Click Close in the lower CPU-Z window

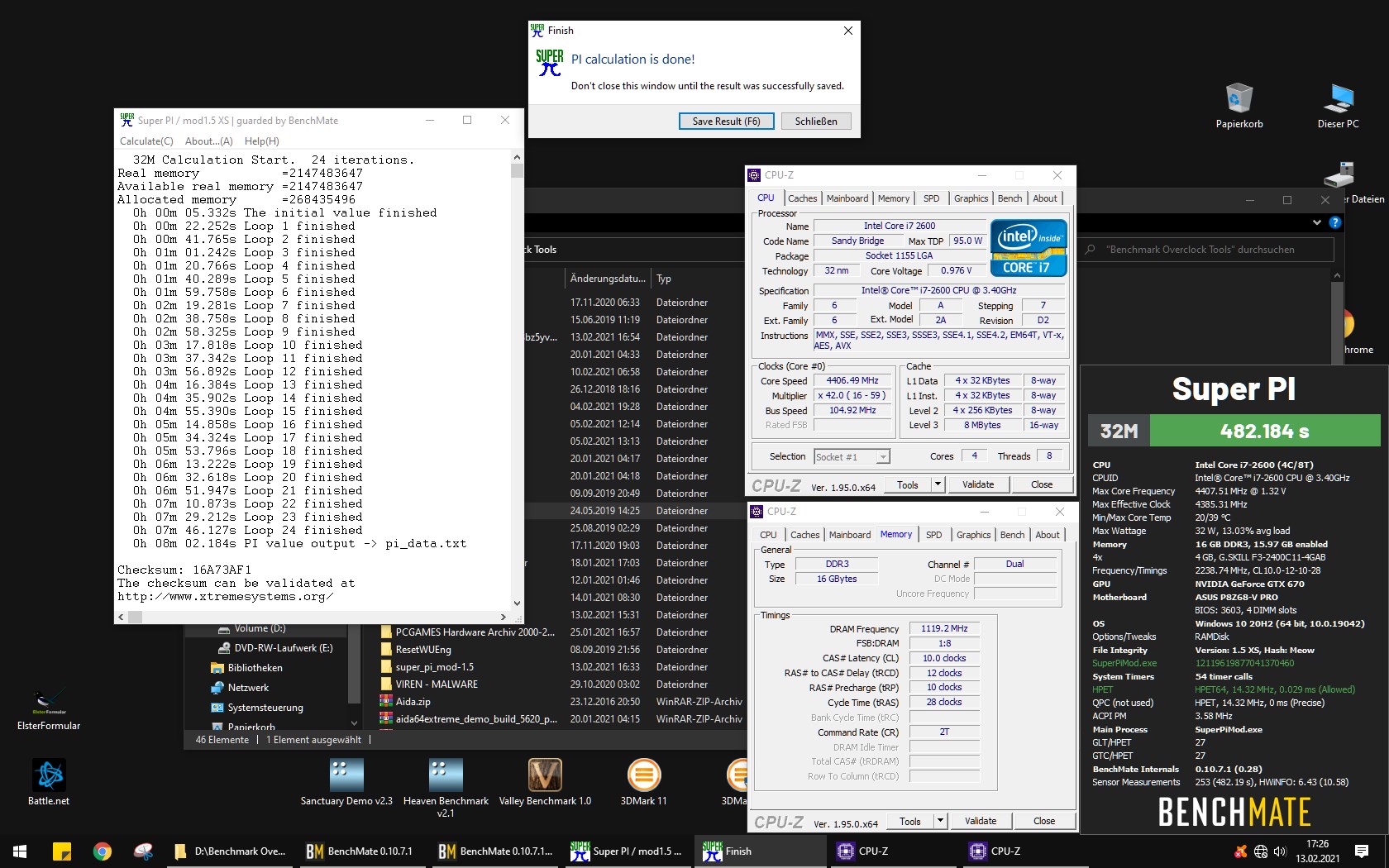point(1044,821)
